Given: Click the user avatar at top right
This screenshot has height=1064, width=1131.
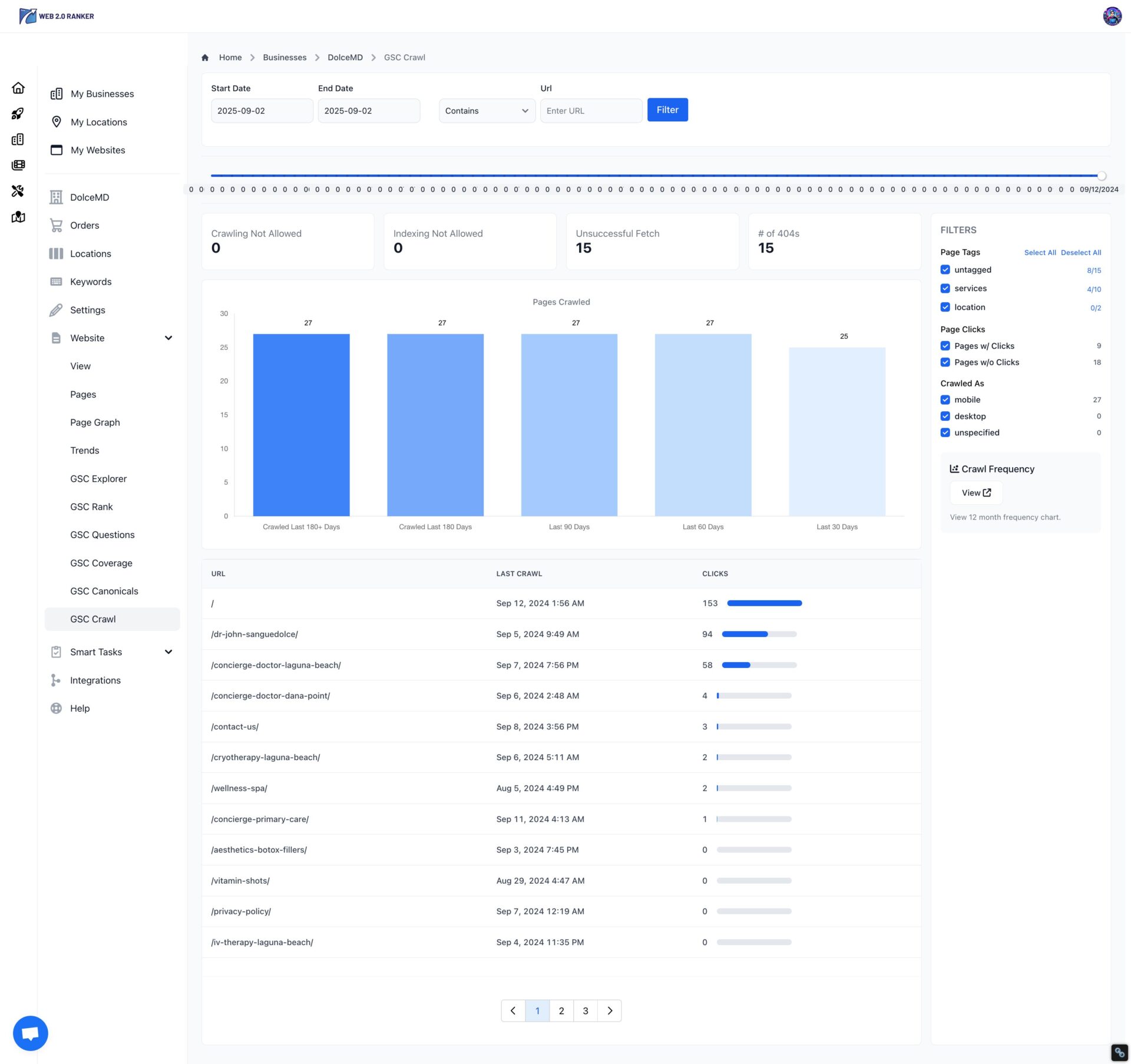Looking at the screenshot, I should pyautogui.click(x=1112, y=16).
